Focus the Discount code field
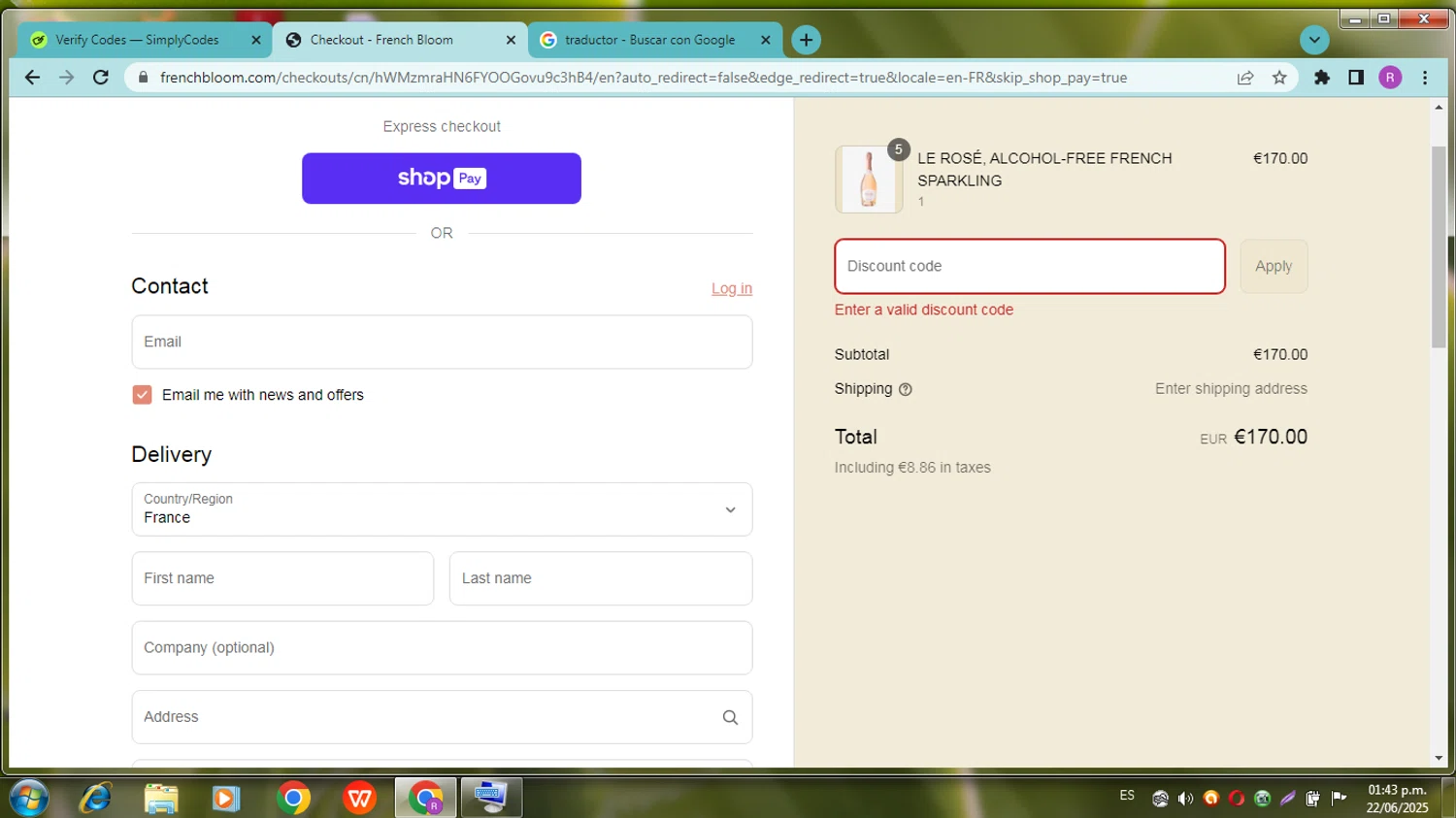Image resolution: width=1456 pixels, height=818 pixels. pyautogui.click(x=1030, y=266)
